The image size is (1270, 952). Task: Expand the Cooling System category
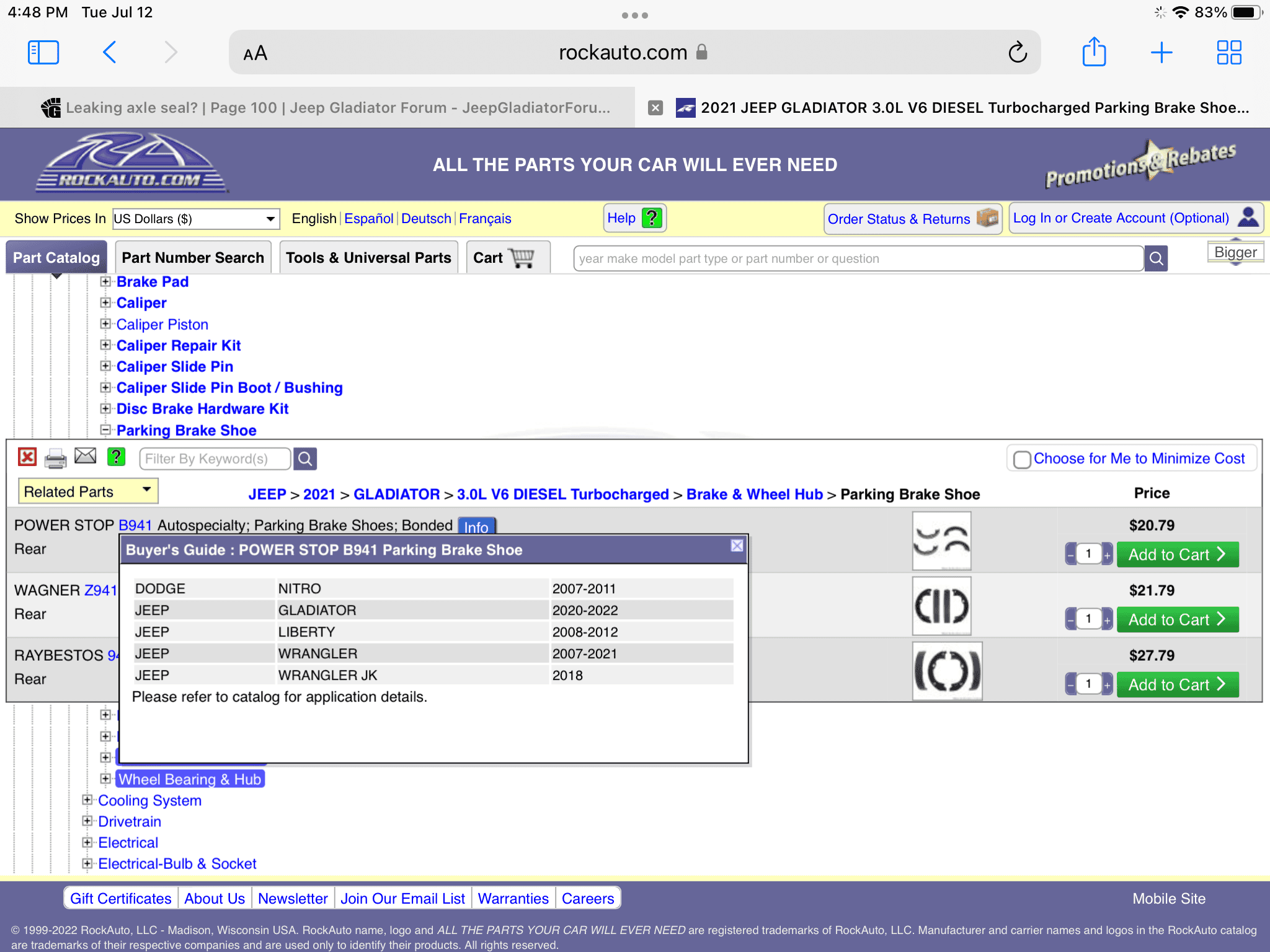tap(87, 800)
